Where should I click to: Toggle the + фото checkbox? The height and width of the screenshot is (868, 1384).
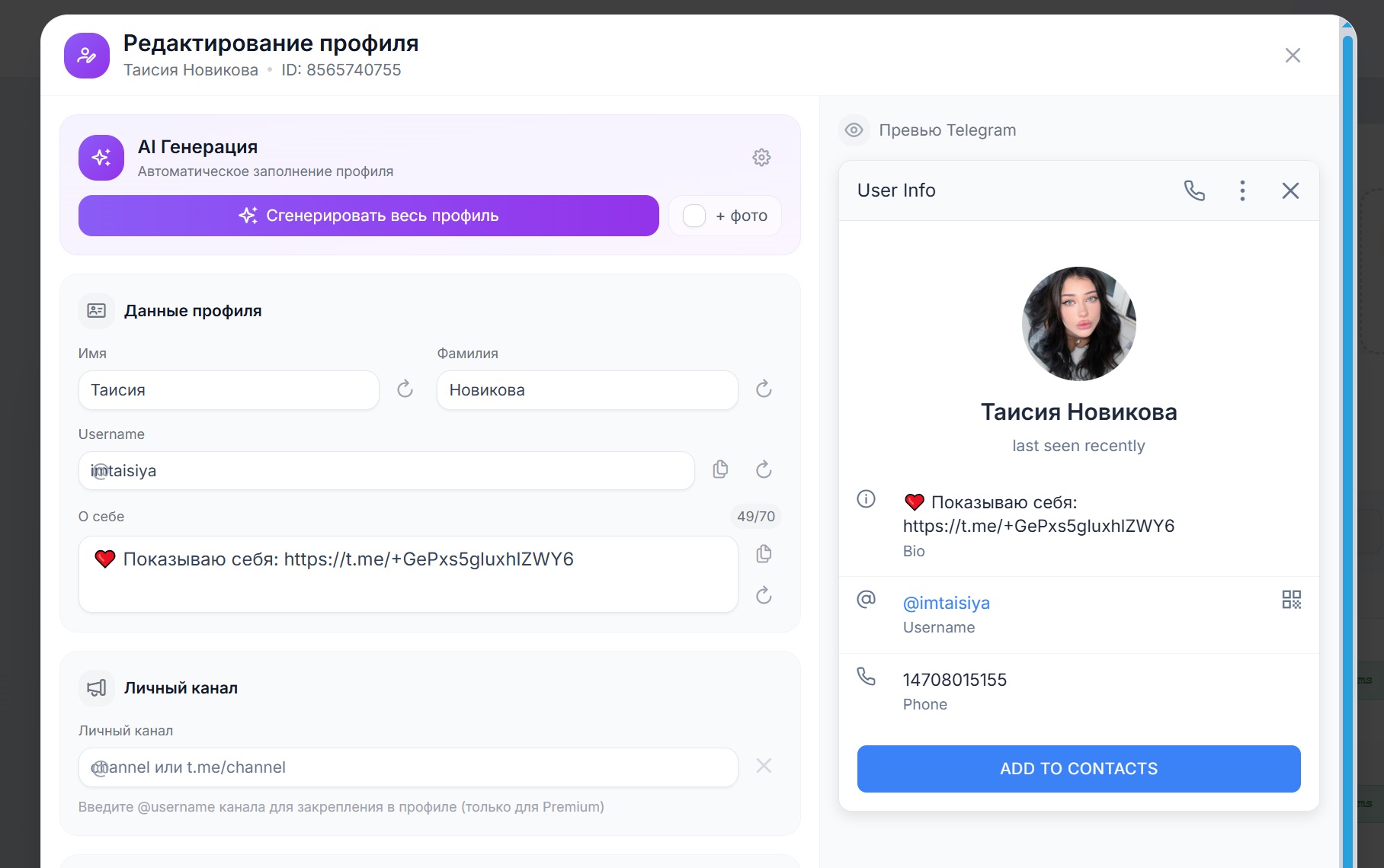694,216
